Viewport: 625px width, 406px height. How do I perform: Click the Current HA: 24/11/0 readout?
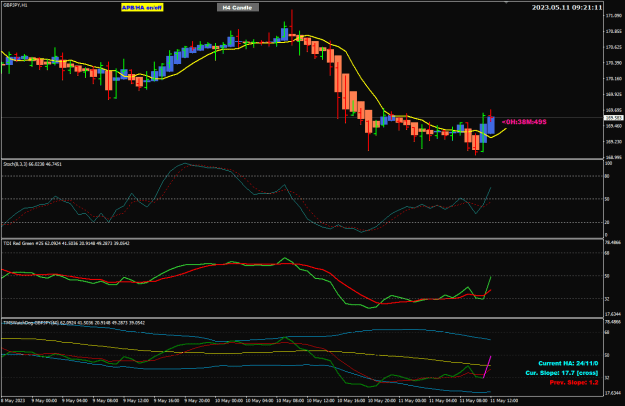pyautogui.click(x=568, y=363)
